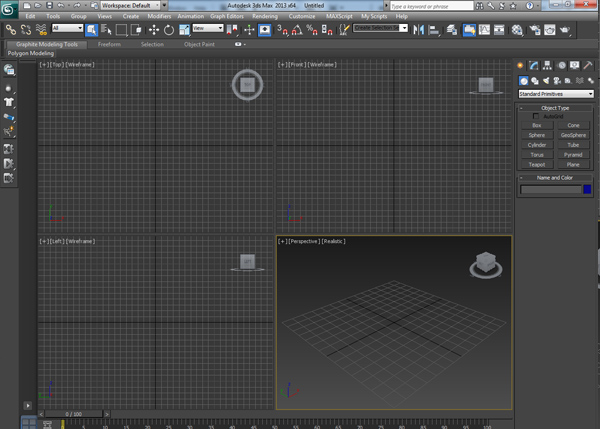The image size is (600, 429).
Task: Toggle the Angle Snap button
Action: (x=297, y=29)
